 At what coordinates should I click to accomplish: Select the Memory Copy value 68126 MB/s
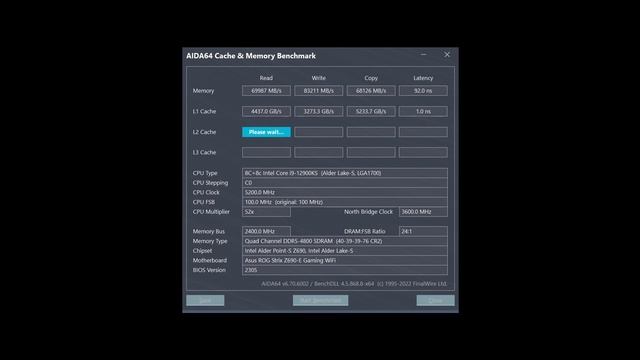click(x=371, y=91)
